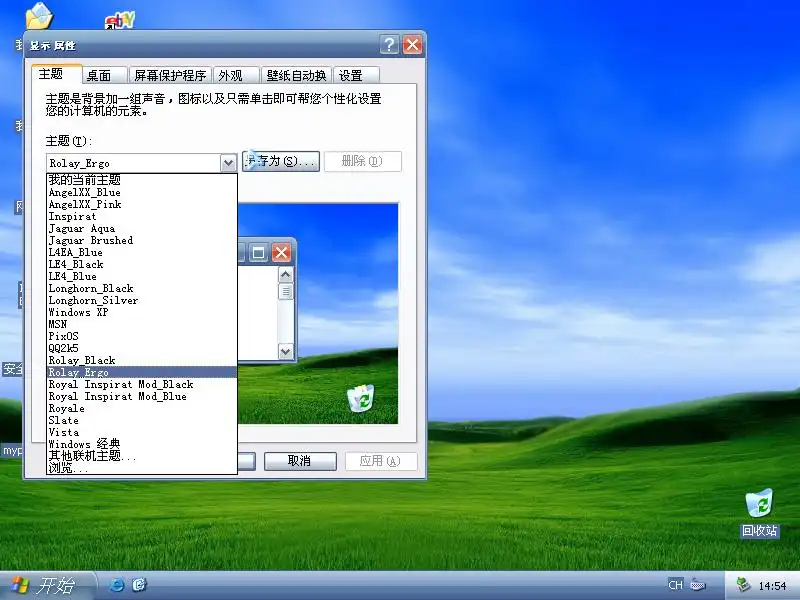Choose Windows 经典 classic theme
800x600 pixels.
[142, 444]
